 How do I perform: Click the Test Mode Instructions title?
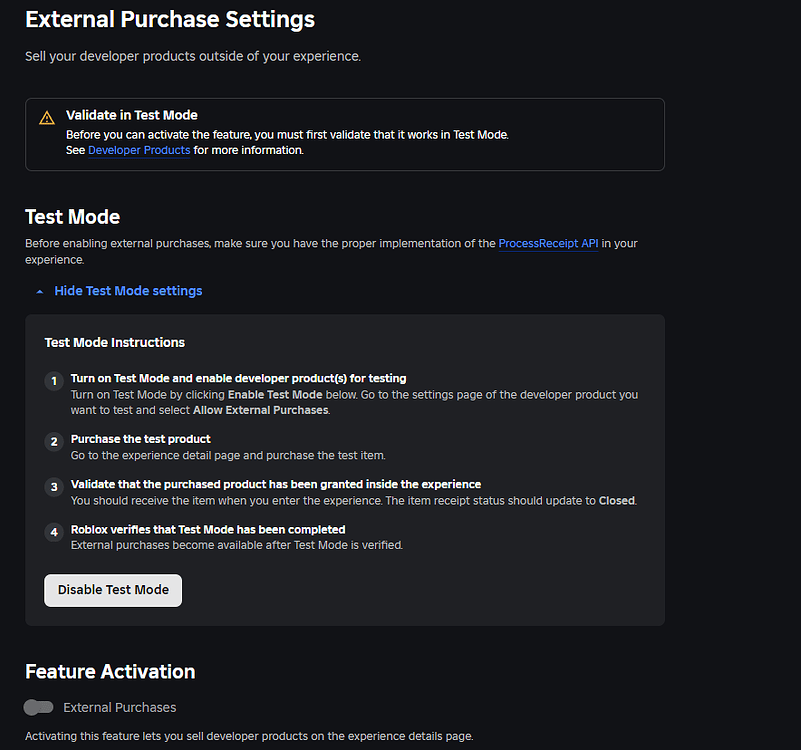(114, 342)
